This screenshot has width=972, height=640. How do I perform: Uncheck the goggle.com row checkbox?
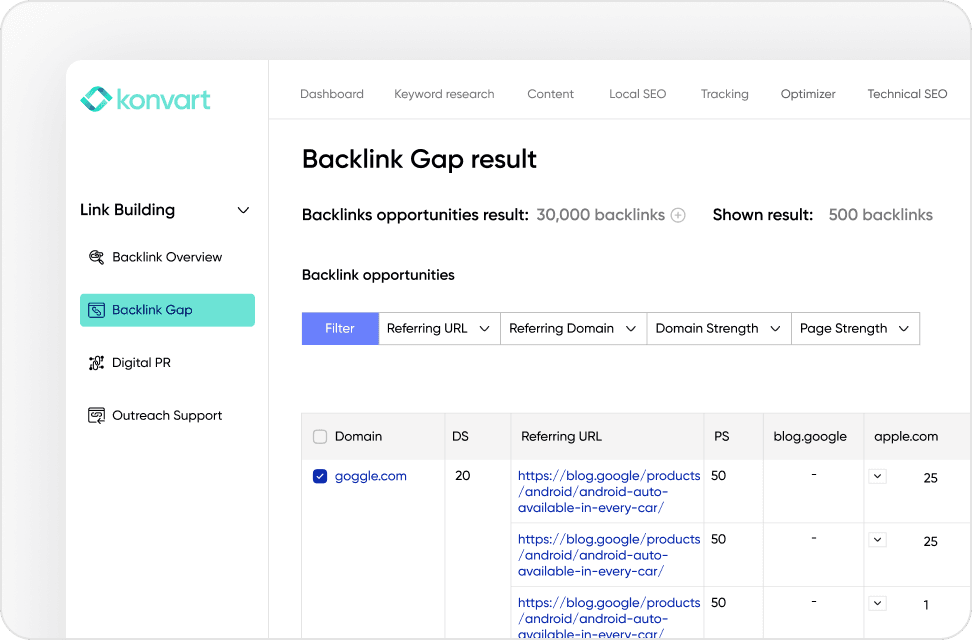(320, 476)
